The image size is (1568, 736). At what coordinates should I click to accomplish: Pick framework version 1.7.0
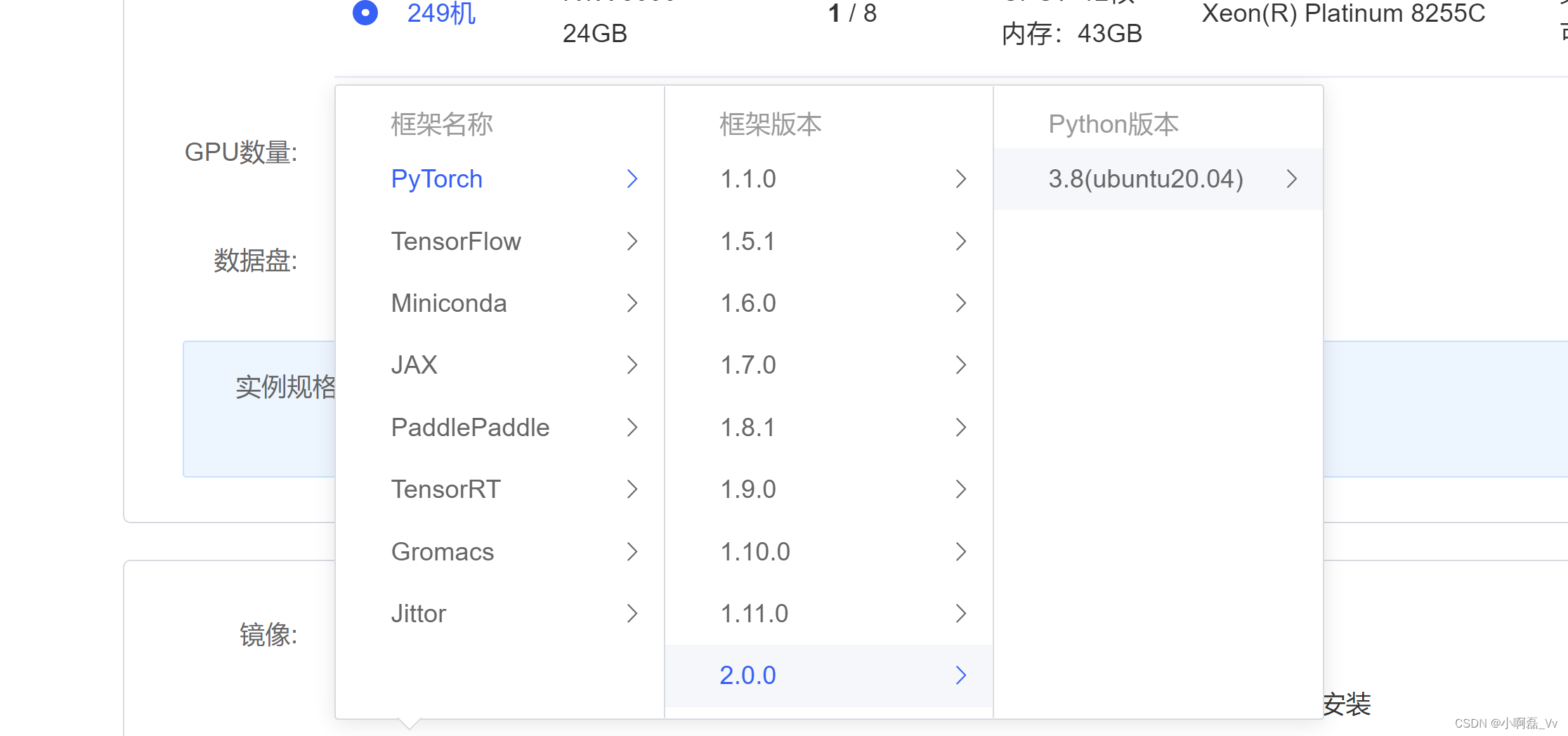click(x=748, y=365)
